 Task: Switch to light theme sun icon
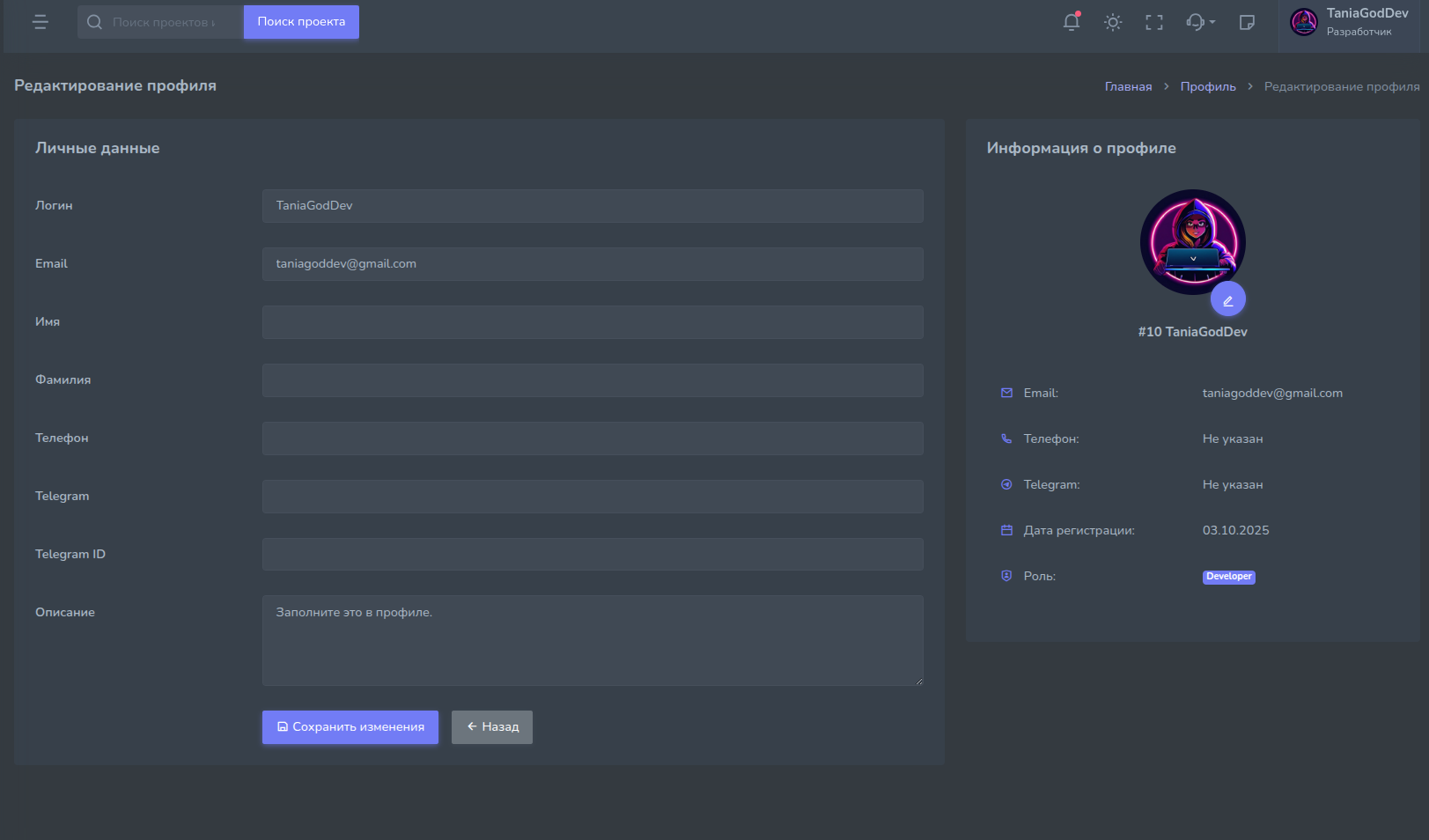pos(1113,22)
